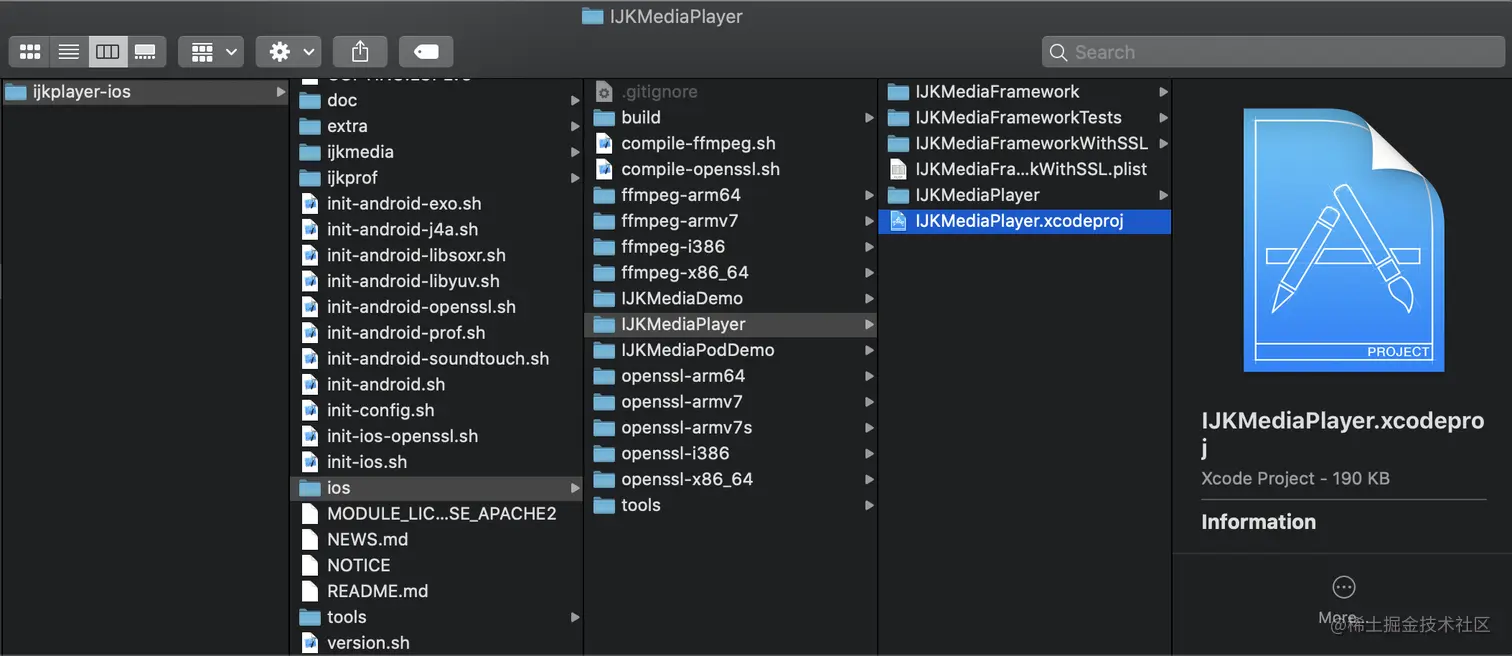The height and width of the screenshot is (656, 1512).
Task: Switch to icon view in toolbar
Action: 30,51
